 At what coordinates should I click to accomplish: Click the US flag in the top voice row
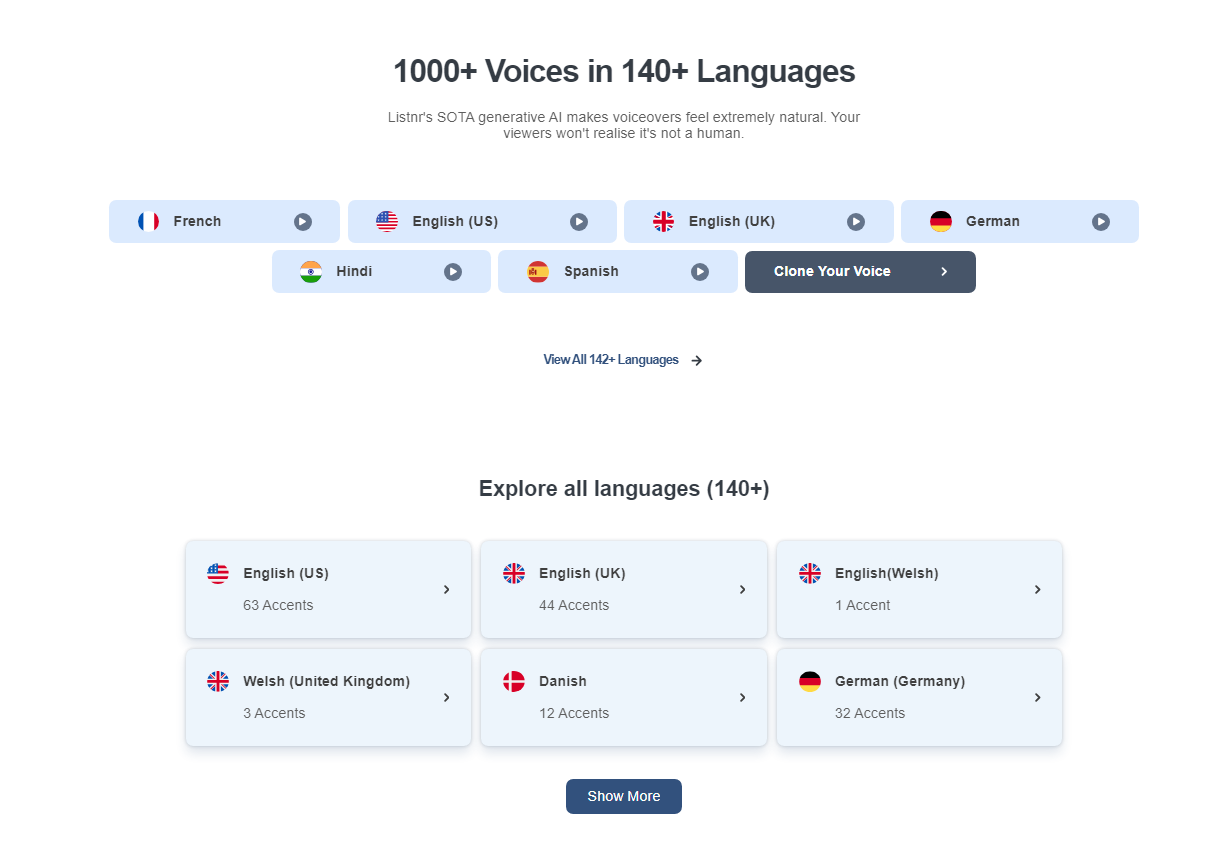[x=387, y=222]
